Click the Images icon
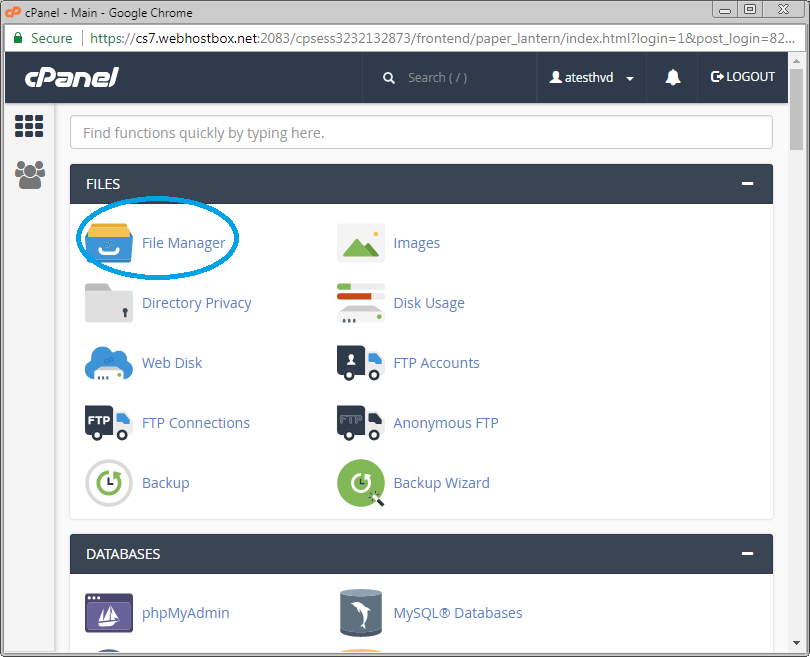Viewport: 810px width, 657px height. coord(361,243)
